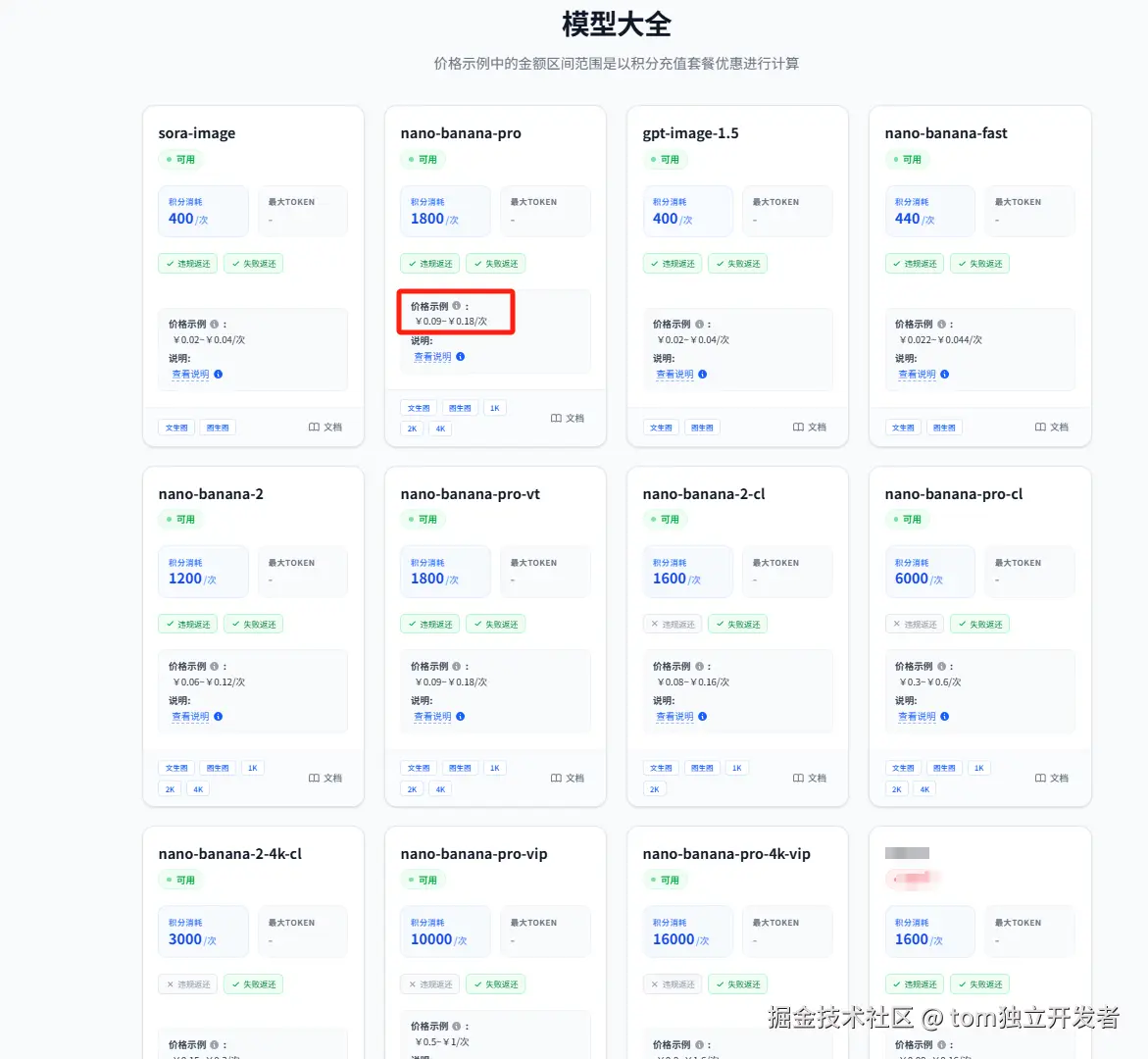Screen dimensions: 1148x1059
Task: Click 失败返还 badge on nano-banana-pro card
Action: [496, 264]
